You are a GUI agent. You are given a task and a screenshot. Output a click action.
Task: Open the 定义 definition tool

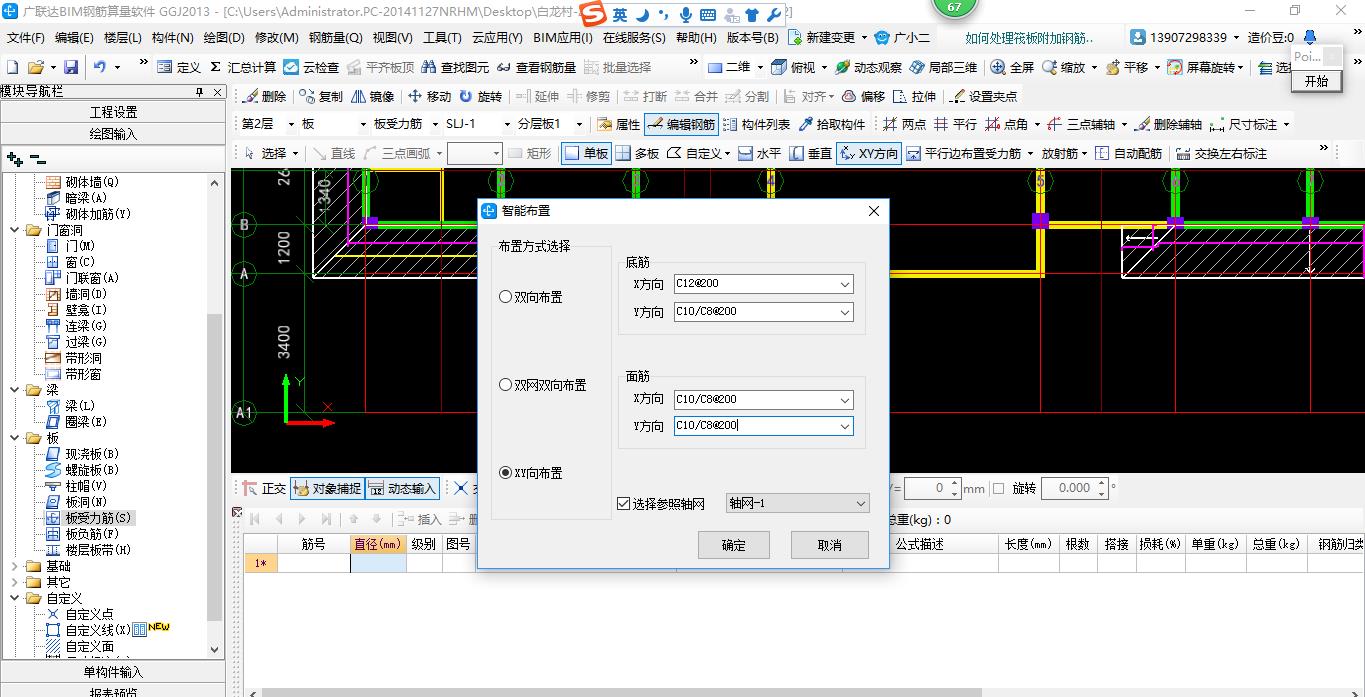click(x=180, y=67)
